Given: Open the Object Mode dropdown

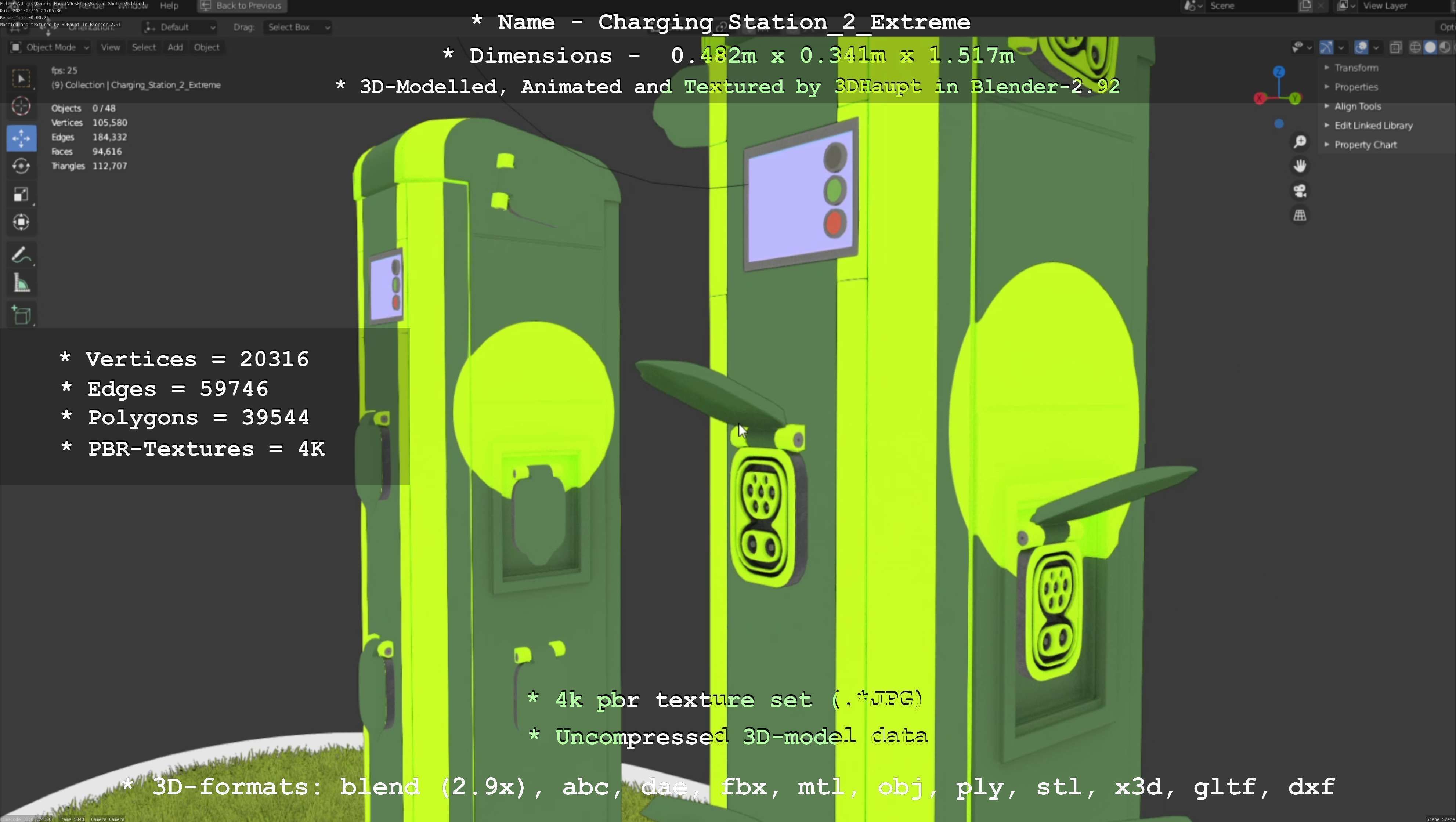Looking at the screenshot, I should [50, 47].
